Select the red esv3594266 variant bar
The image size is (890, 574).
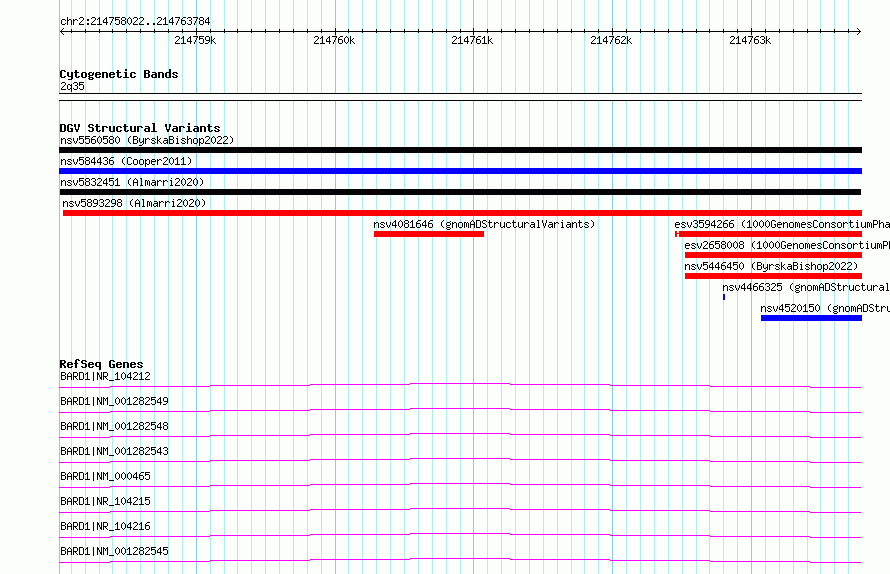(769, 234)
